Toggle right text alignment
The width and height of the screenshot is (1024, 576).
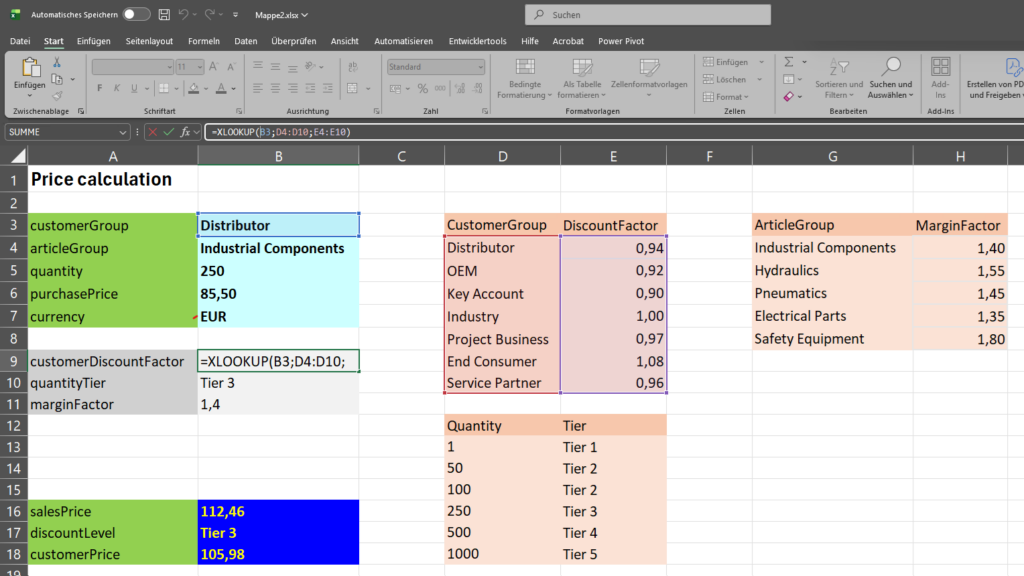(x=293, y=88)
